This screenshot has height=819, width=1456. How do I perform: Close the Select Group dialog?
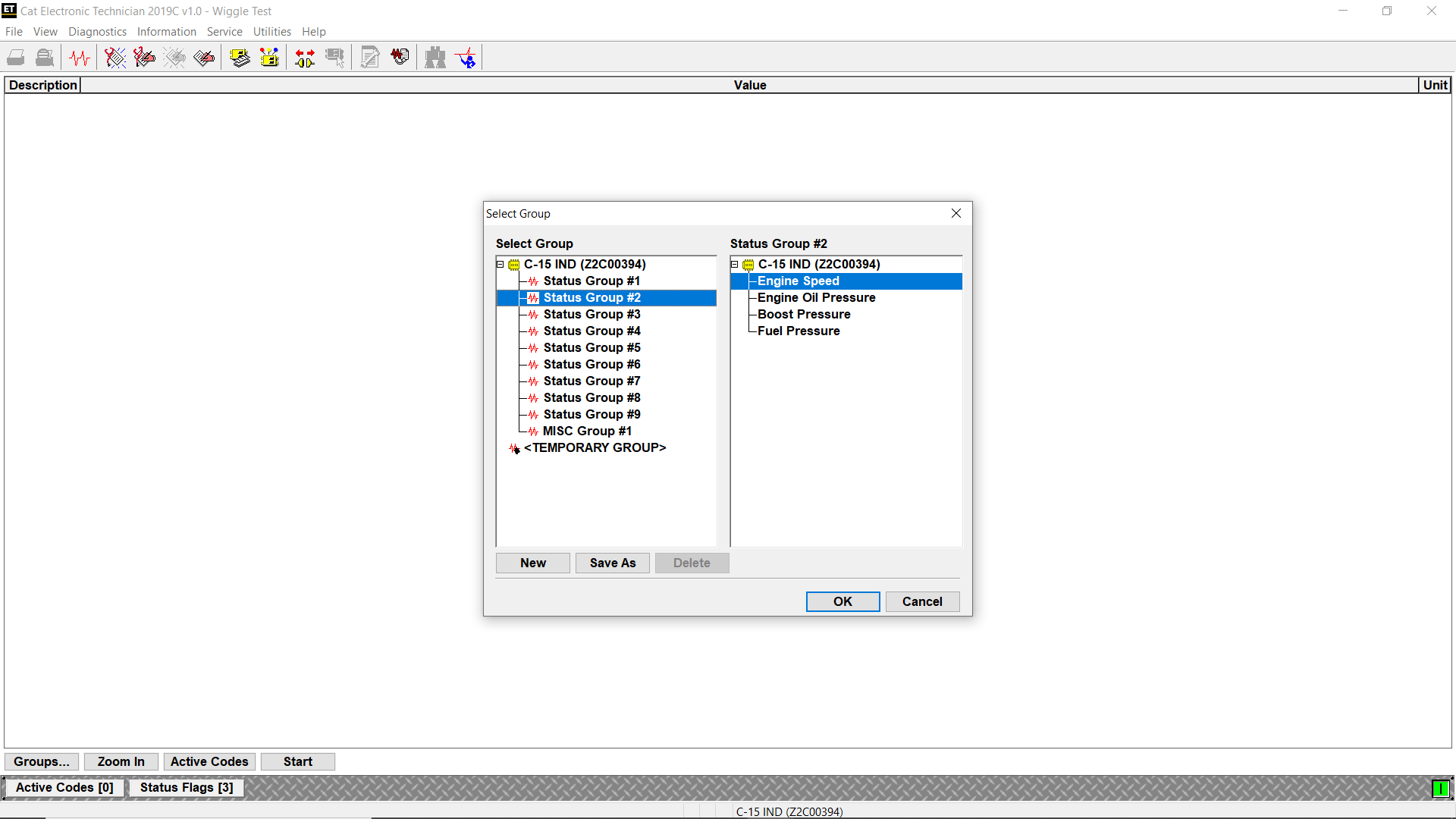coord(956,213)
